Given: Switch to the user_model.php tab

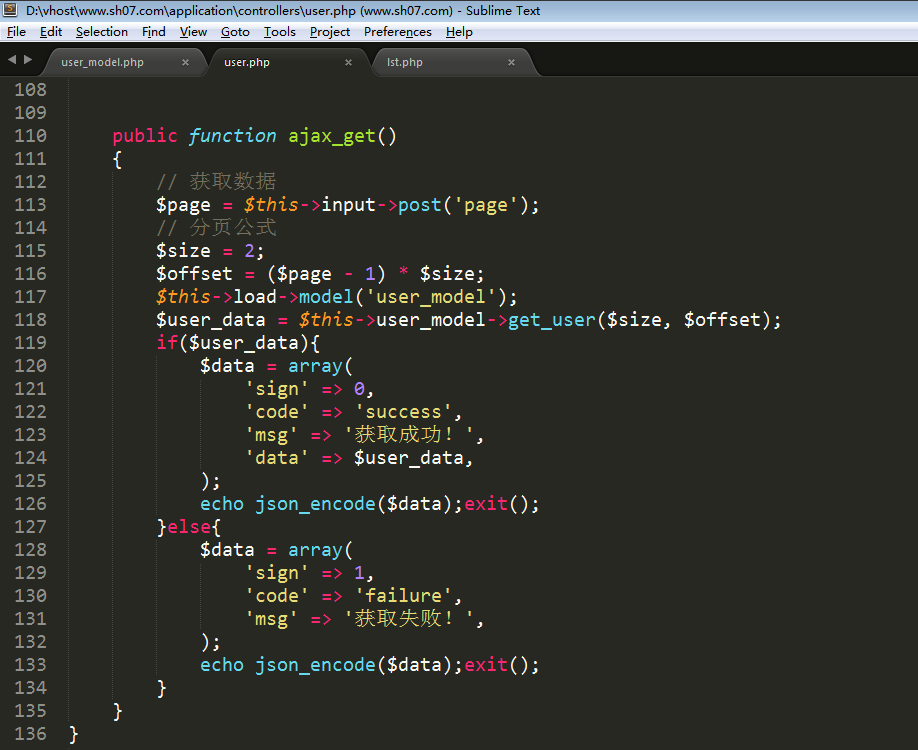Looking at the screenshot, I should pos(102,62).
